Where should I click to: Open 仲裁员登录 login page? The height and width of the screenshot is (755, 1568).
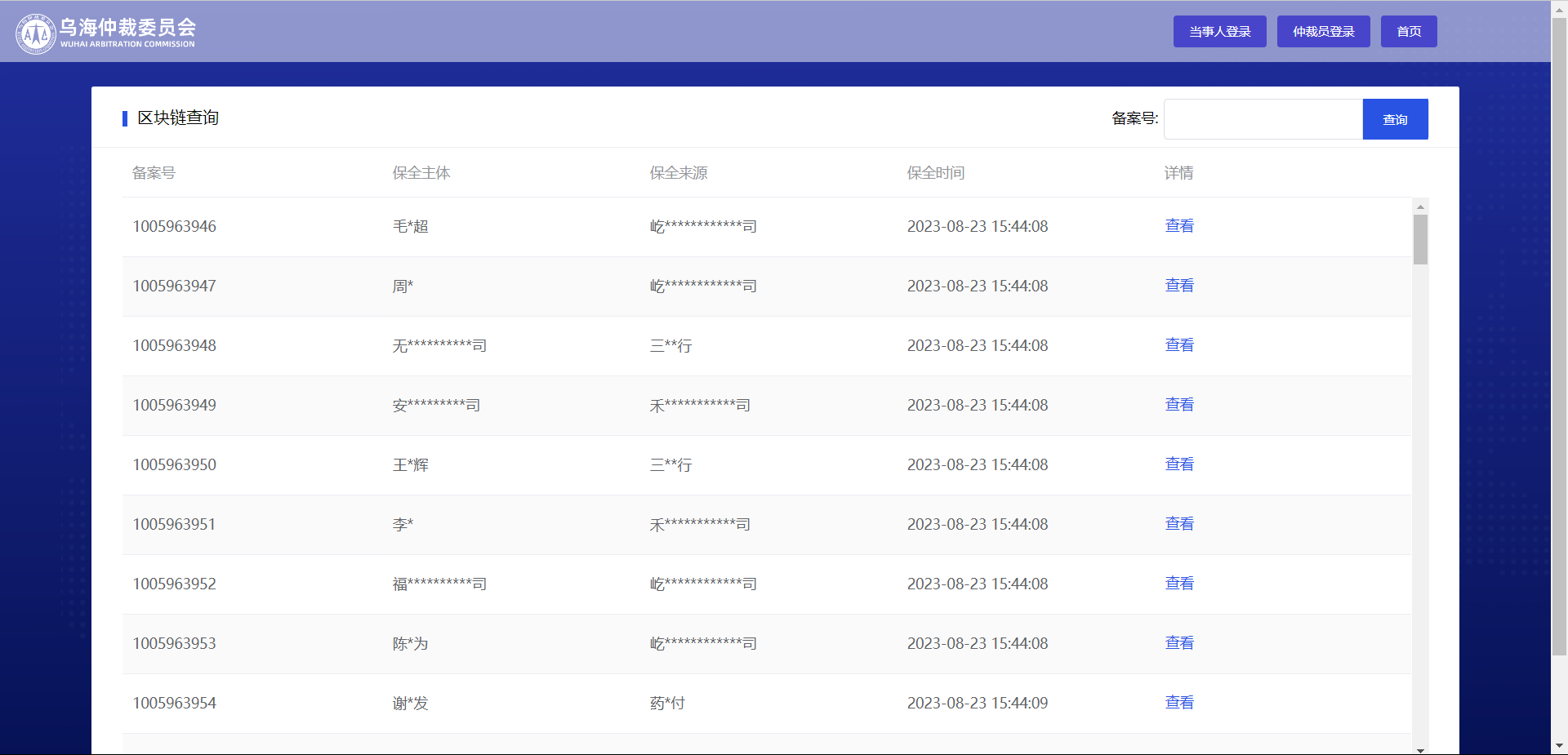[x=1323, y=32]
